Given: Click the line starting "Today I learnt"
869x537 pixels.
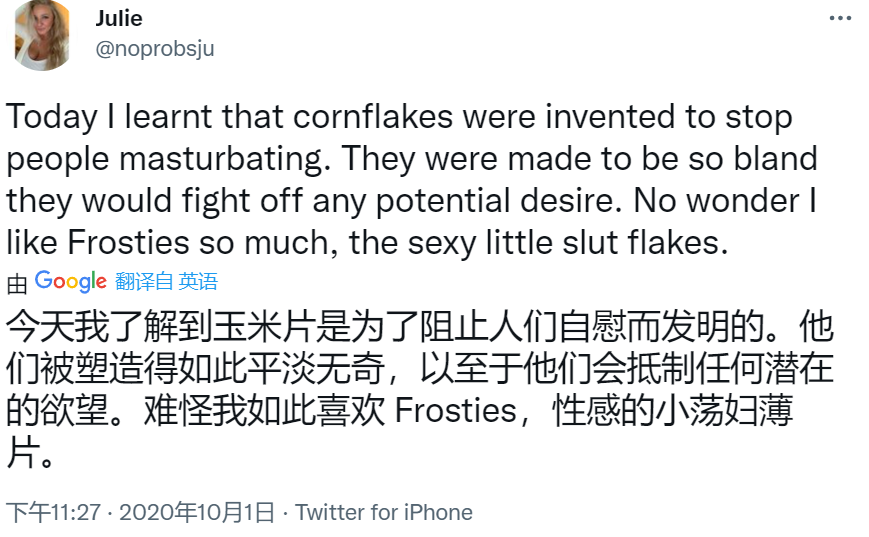Looking at the screenshot, I should click(x=399, y=117).
